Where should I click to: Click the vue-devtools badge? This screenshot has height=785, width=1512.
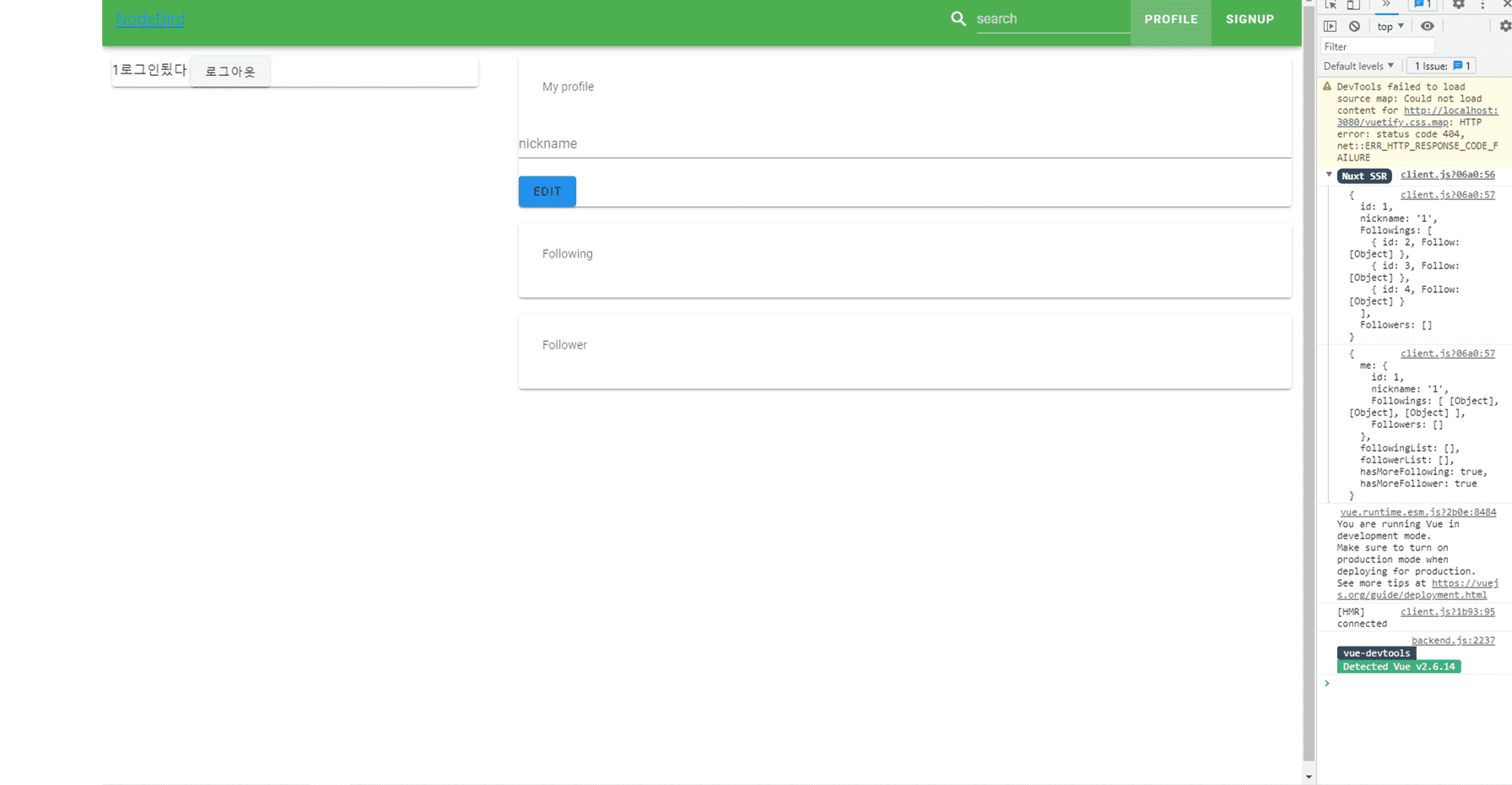pyautogui.click(x=1376, y=653)
